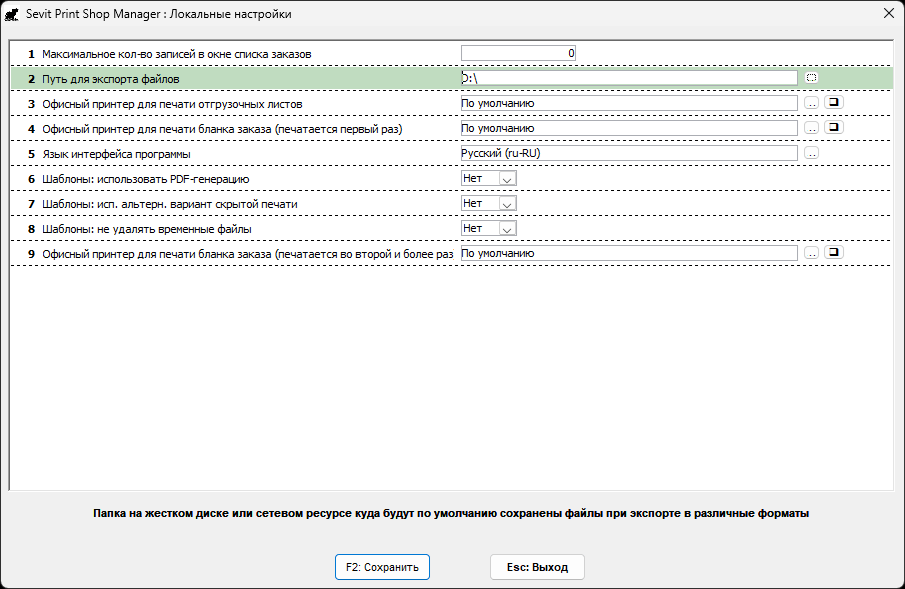Image resolution: width=905 pixels, height=589 pixels.
Task: Open the '..' chooser for the first-time order form printer
Action: coord(811,128)
